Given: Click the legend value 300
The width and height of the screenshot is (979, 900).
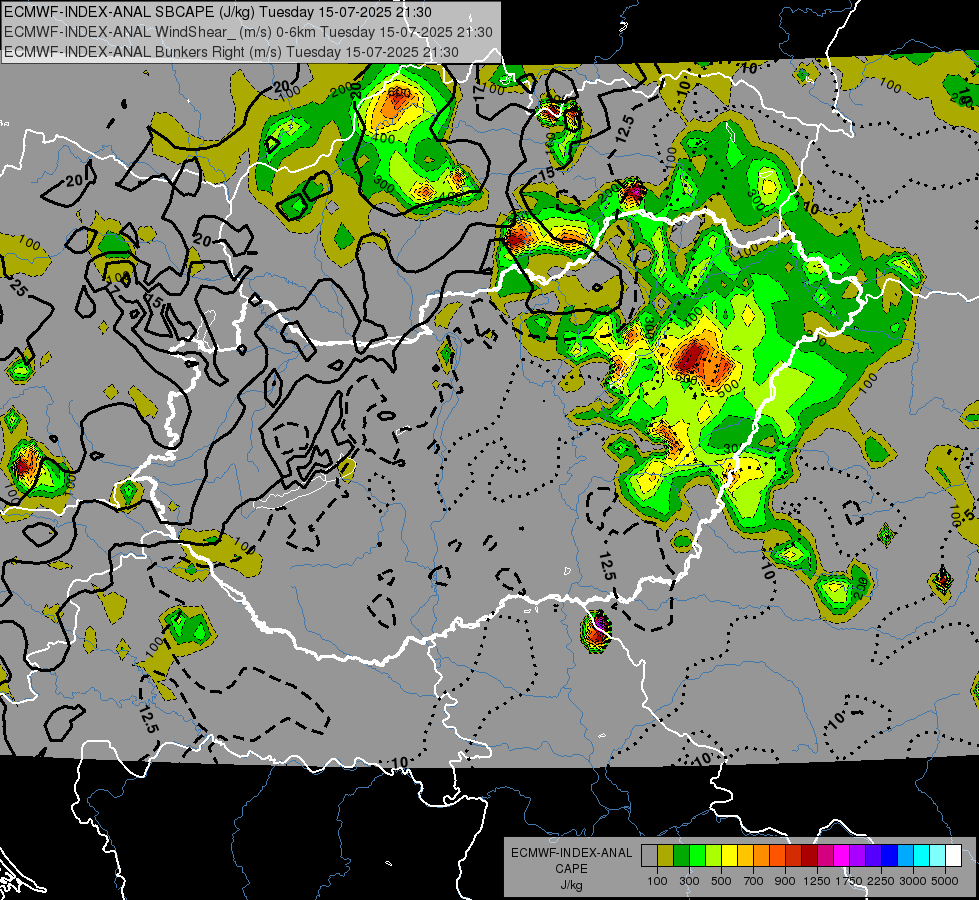Looking at the screenshot, I should point(689,881).
